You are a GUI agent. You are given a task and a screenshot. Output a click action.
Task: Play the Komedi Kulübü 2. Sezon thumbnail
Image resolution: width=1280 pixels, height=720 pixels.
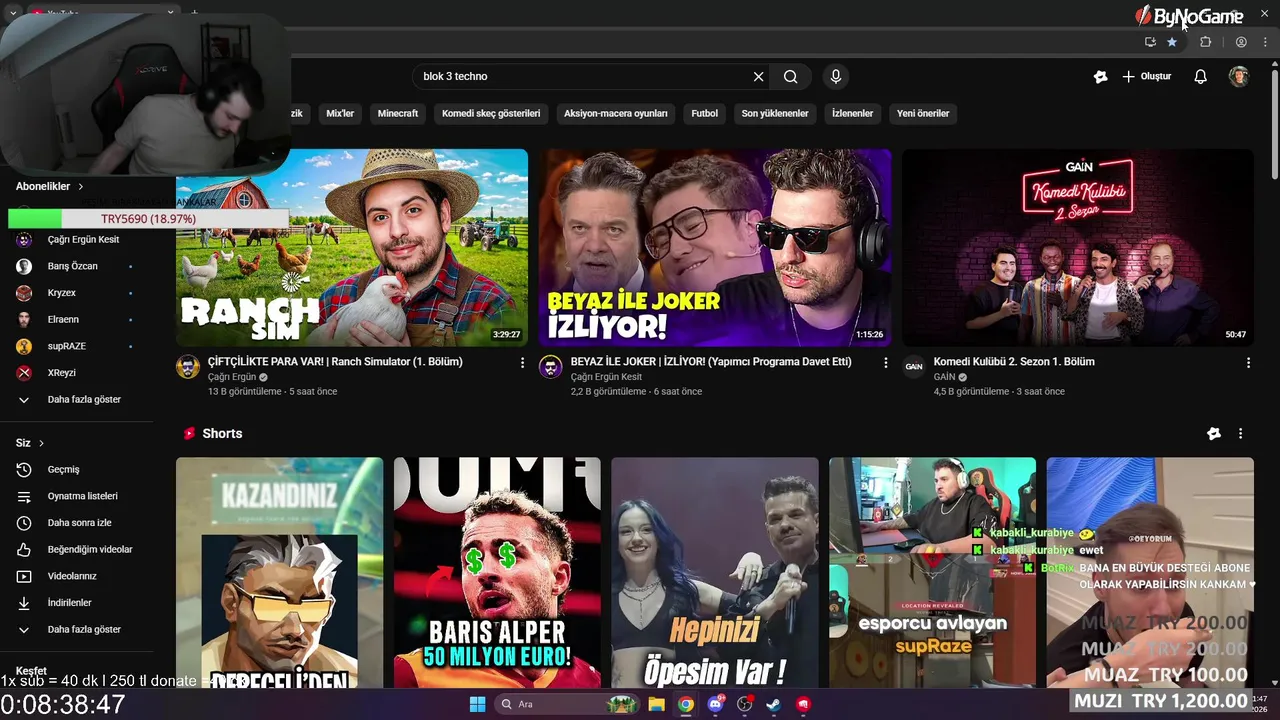[x=1078, y=248]
